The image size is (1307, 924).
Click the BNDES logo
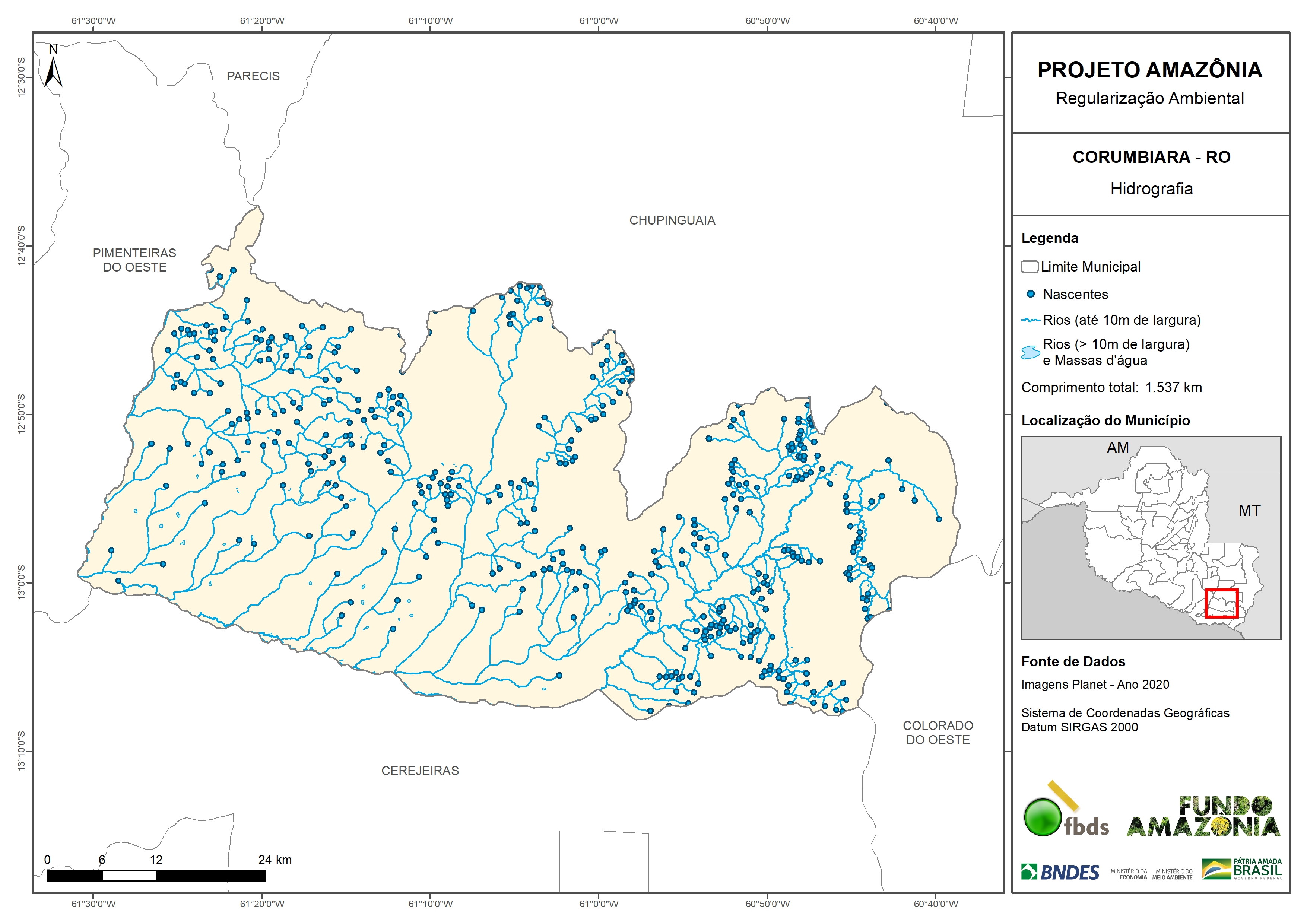tap(1060, 872)
